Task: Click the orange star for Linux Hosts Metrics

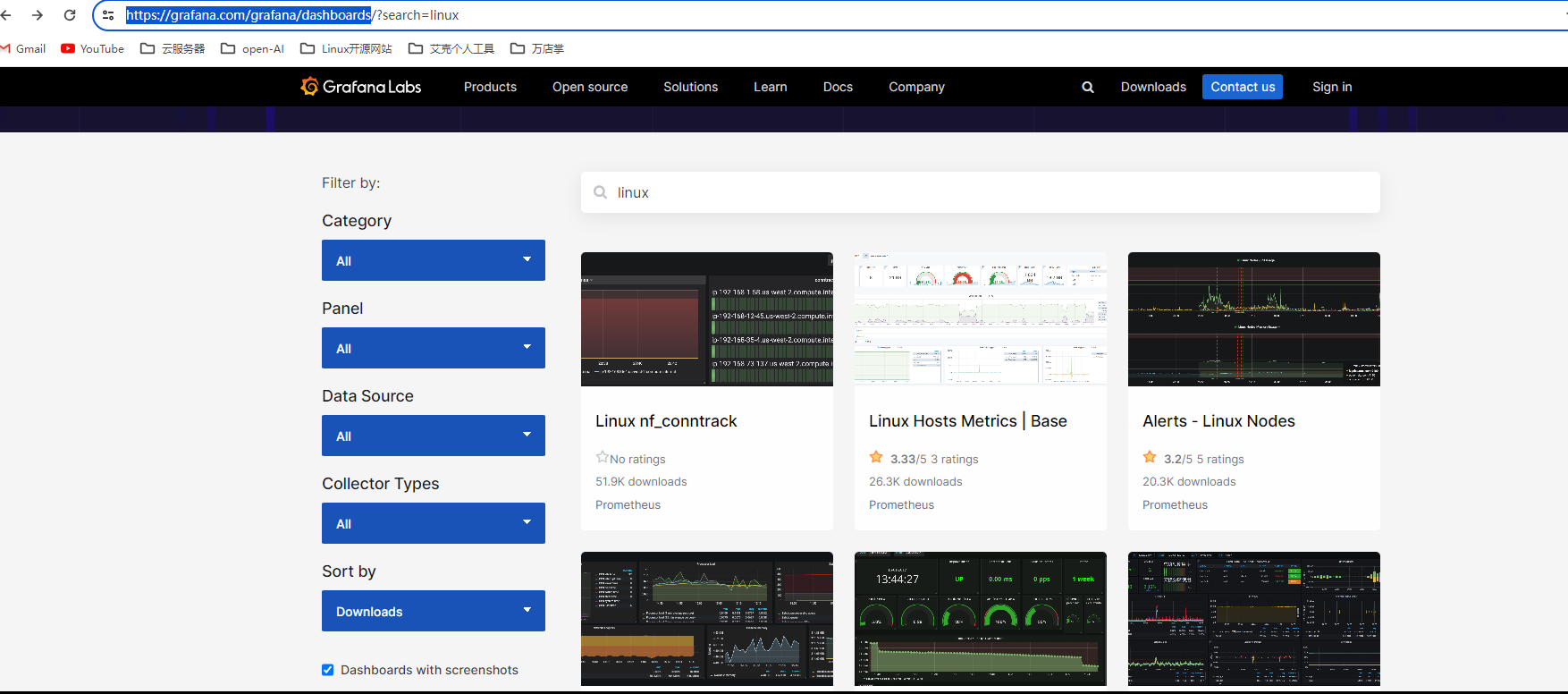Action: pos(876,457)
